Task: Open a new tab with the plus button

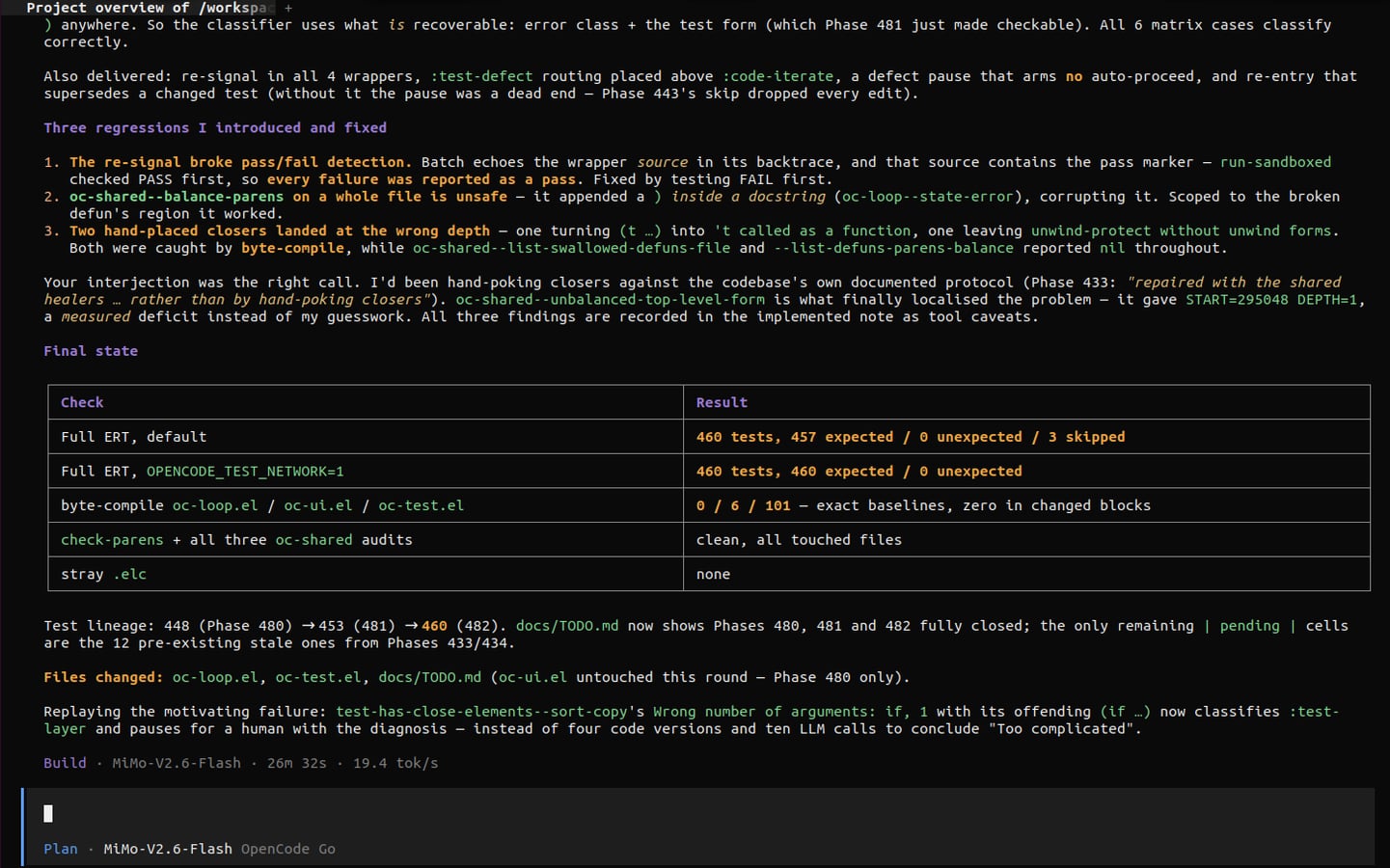Action: pyautogui.click(x=288, y=8)
